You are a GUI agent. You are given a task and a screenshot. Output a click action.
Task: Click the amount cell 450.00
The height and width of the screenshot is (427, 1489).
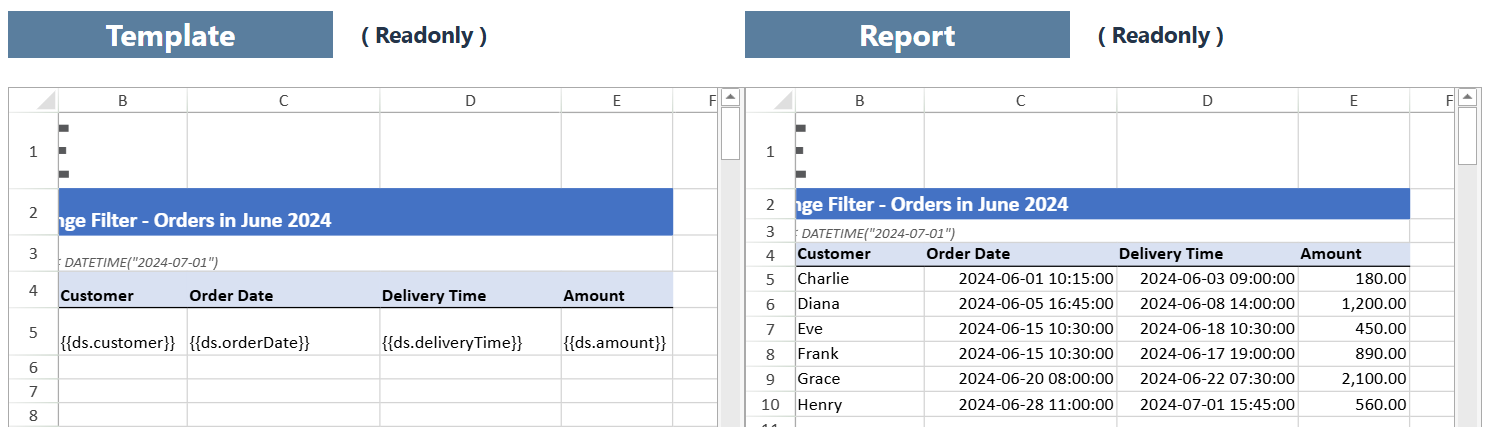click(x=1354, y=329)
